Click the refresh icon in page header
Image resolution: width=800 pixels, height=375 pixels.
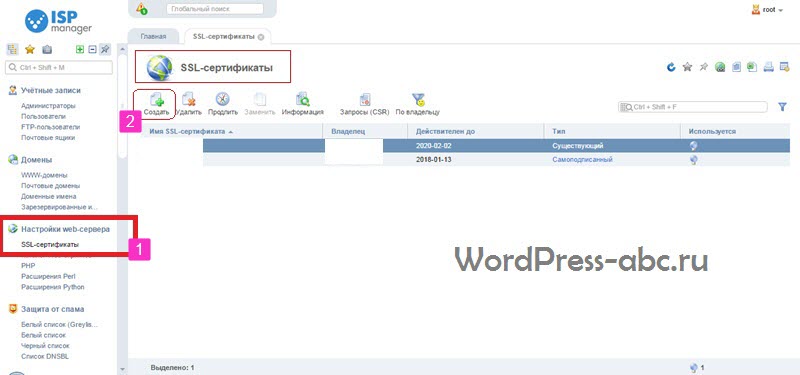671,67
